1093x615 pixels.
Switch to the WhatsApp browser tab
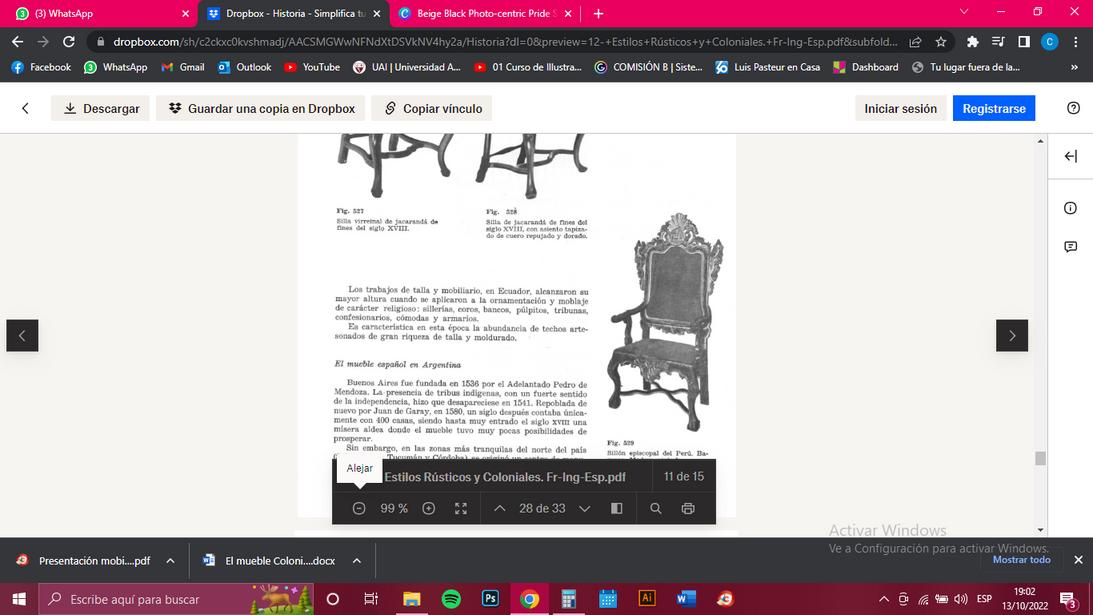click(98, 13)
